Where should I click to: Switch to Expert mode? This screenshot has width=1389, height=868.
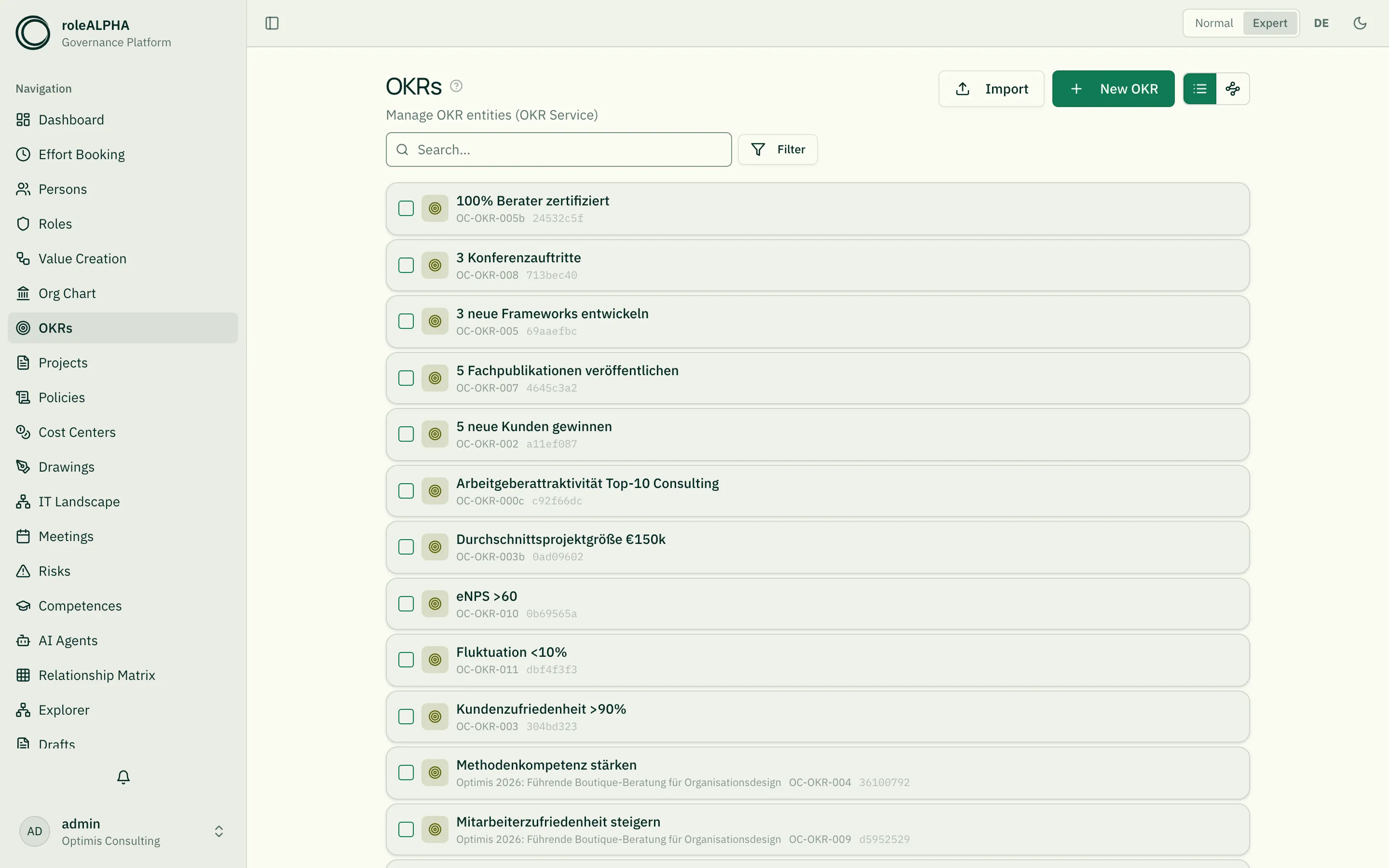1269,23
